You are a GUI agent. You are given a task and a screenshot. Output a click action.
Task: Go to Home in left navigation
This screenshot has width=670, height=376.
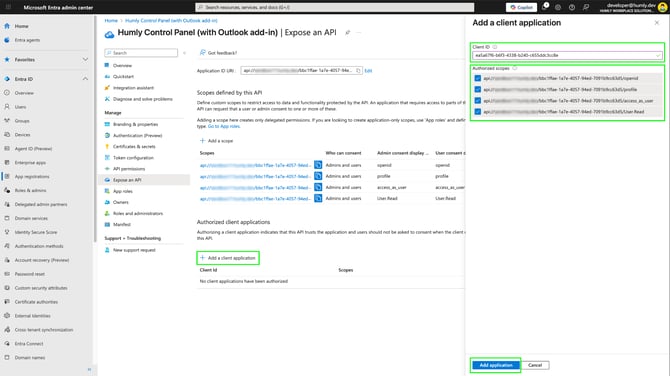tap(21, 26)
